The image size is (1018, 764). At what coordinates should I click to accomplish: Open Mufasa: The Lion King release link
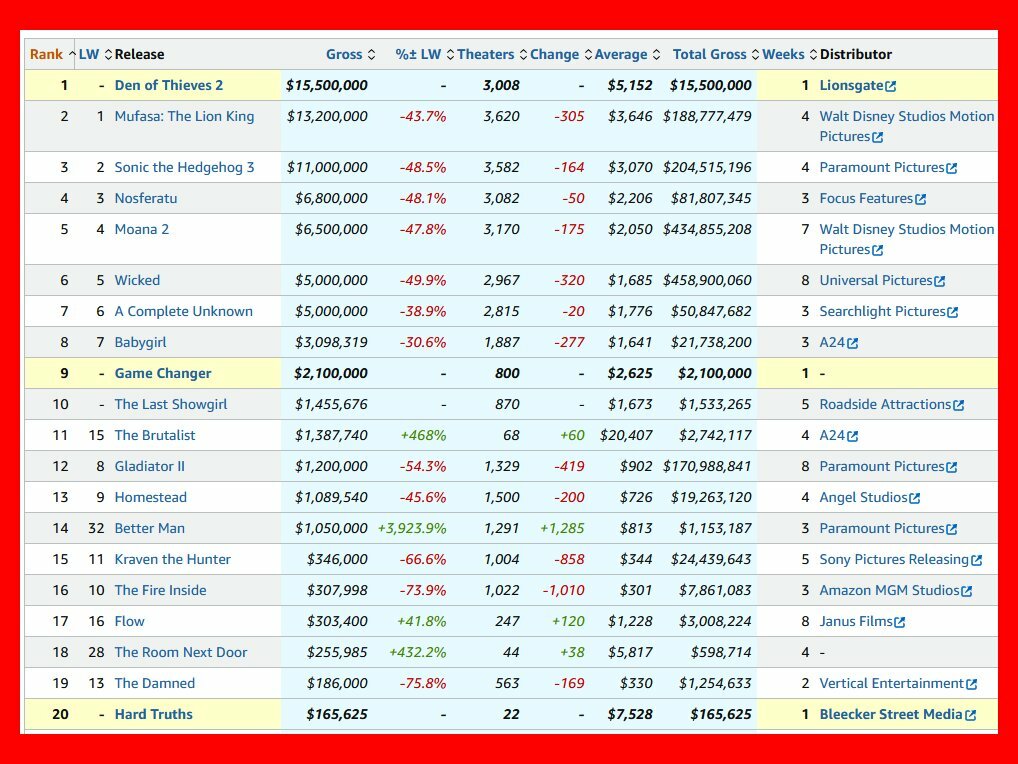[x=184, y=117]
